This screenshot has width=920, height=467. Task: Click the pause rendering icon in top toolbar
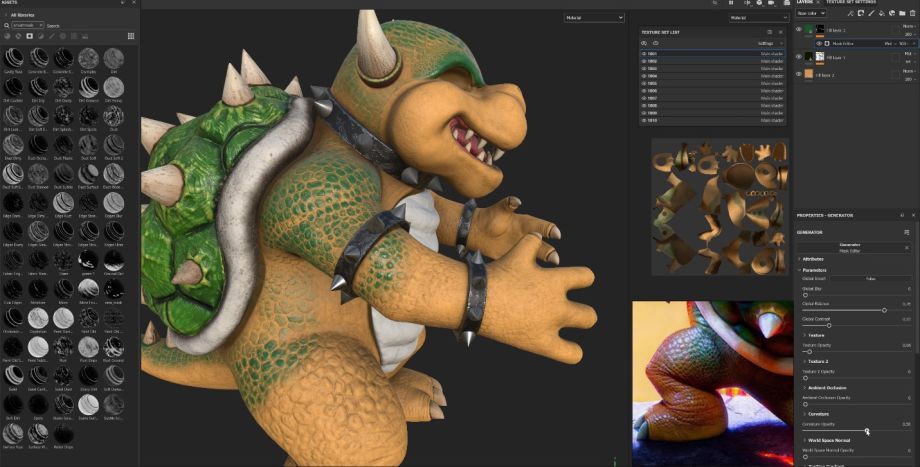click(730, 3)
